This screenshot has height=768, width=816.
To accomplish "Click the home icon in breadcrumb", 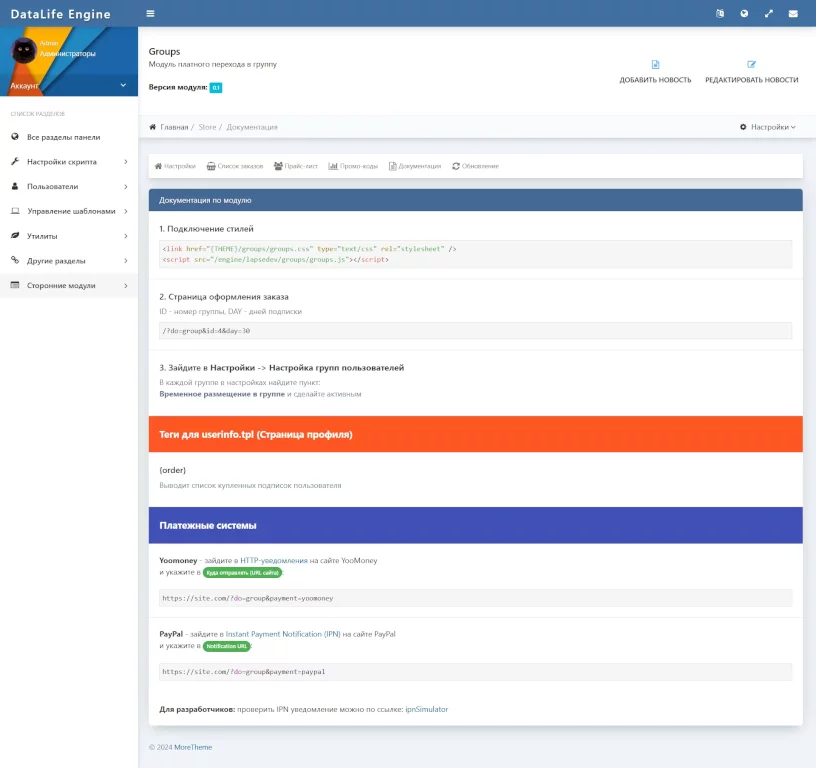I will pyautogui.click(x=152, y=127).
